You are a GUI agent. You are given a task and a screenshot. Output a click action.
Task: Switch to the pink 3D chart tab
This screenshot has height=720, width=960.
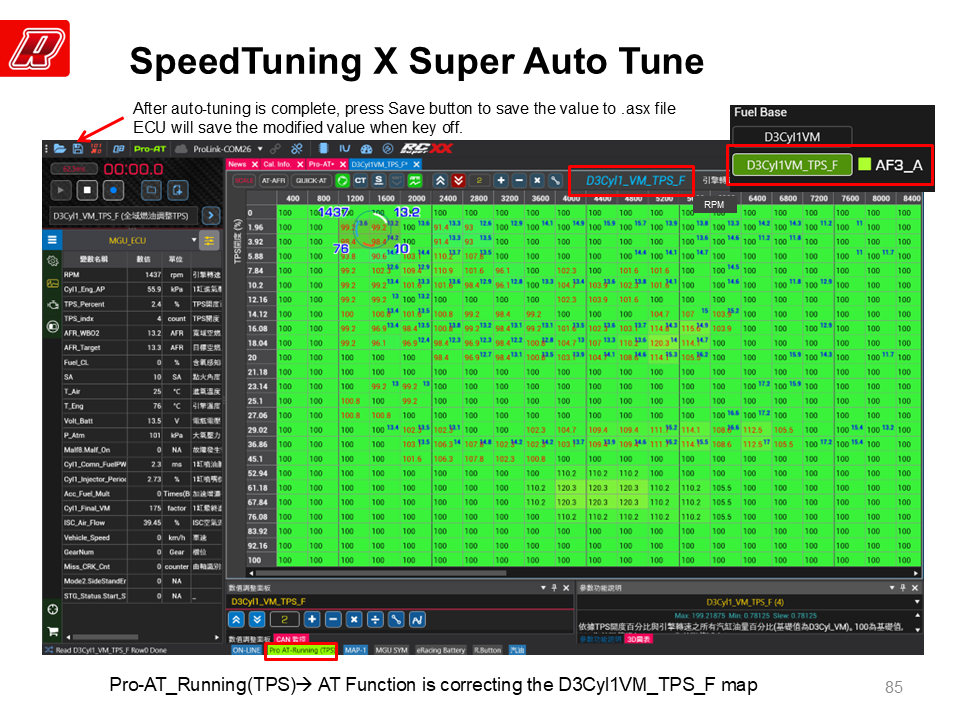[639, 639]
